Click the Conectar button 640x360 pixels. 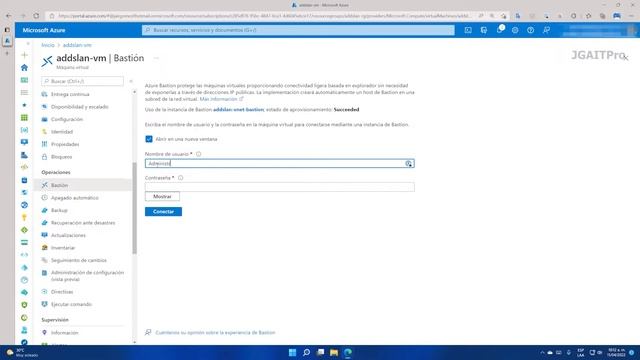[x=163, y=211]
